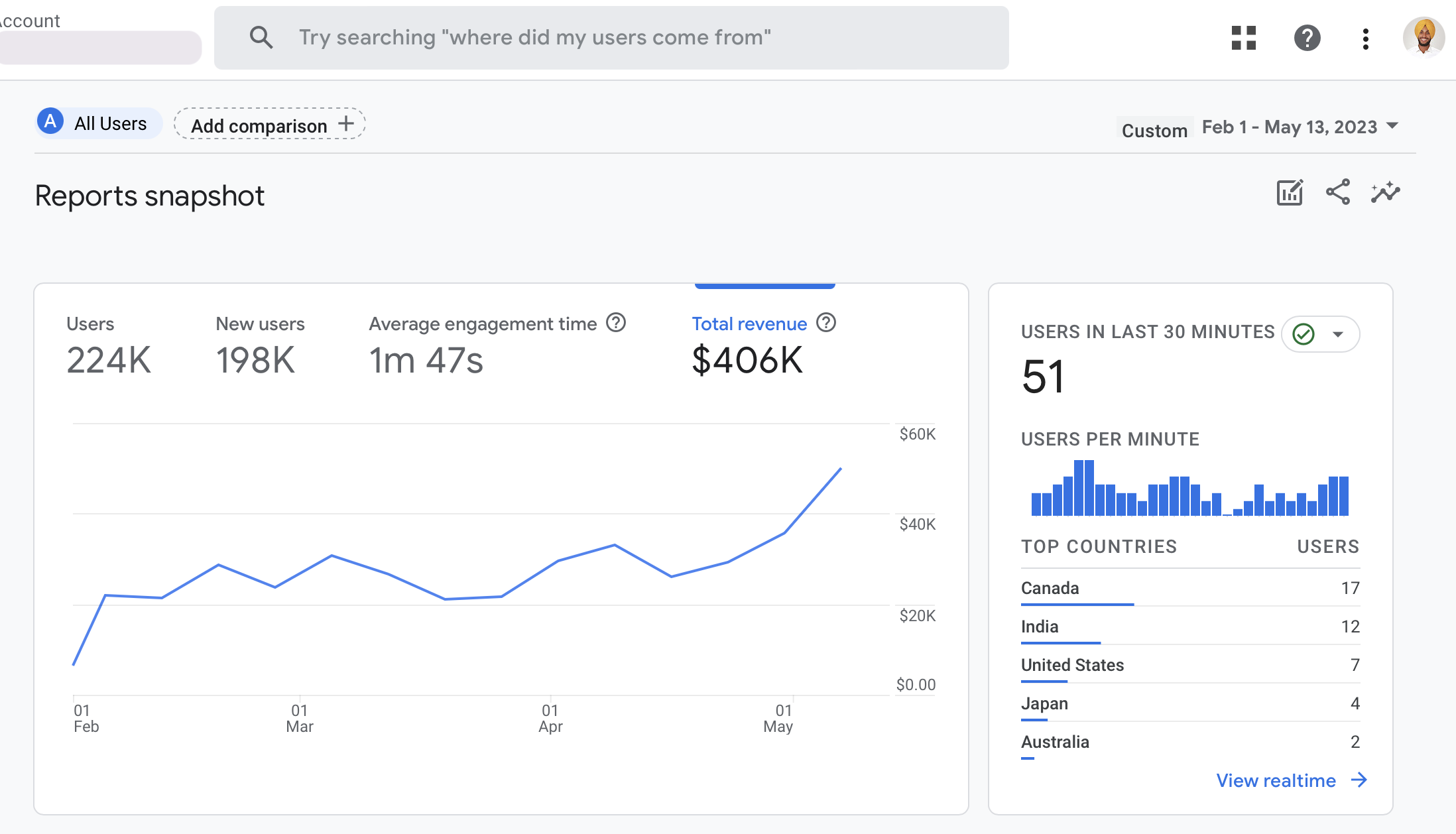Click the All Users segment chip

[x=99, y=123]
